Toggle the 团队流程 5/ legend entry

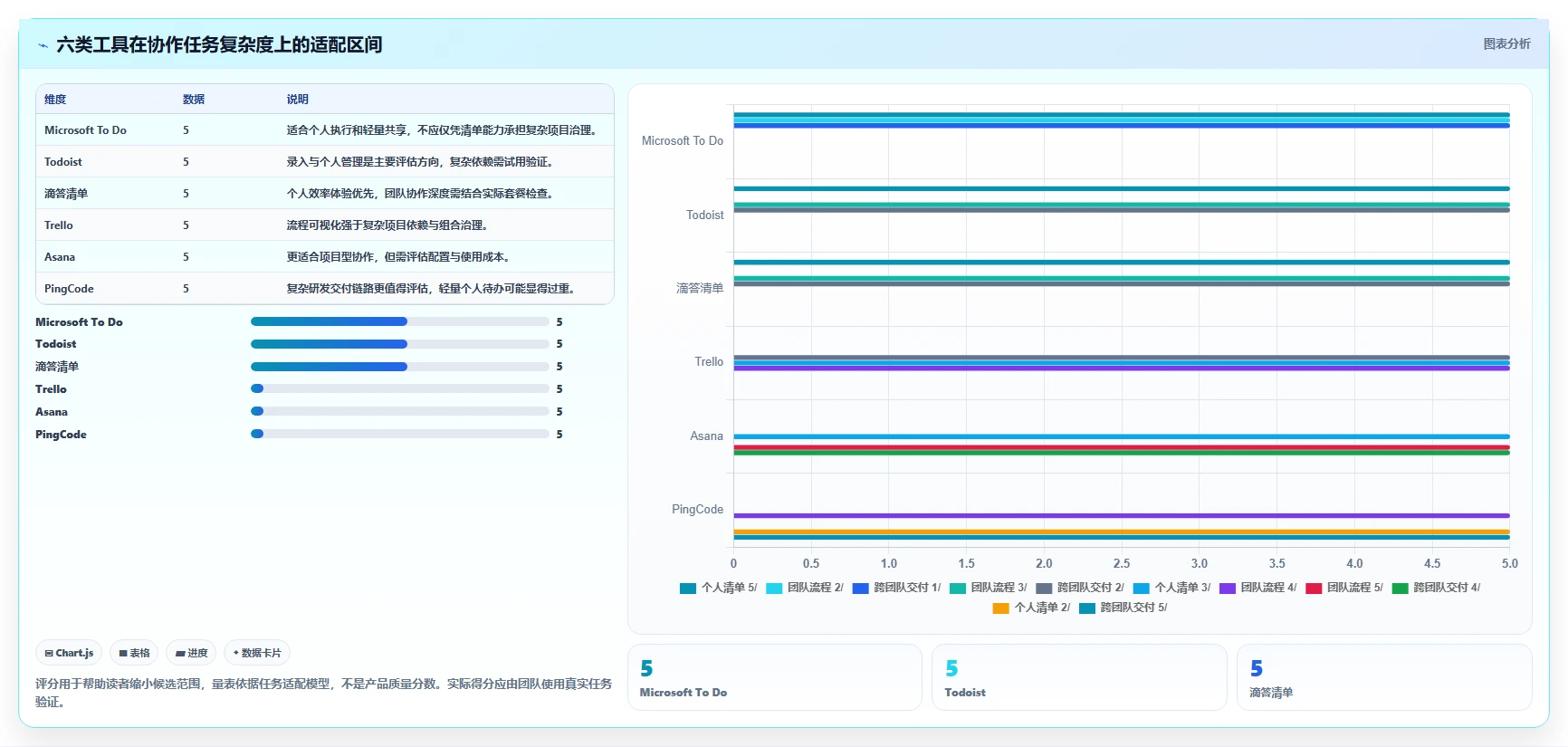(x=1344, y=588)
